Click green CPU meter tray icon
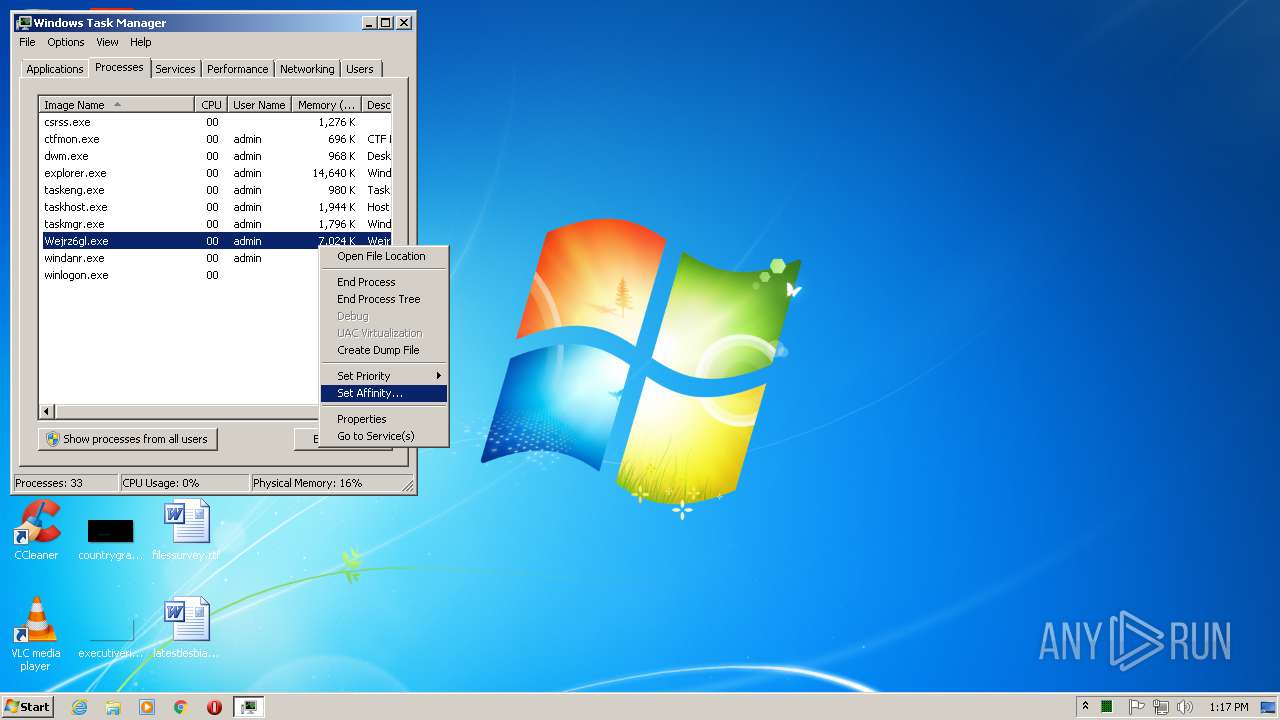The image size is (1280, 720). 1107,707
